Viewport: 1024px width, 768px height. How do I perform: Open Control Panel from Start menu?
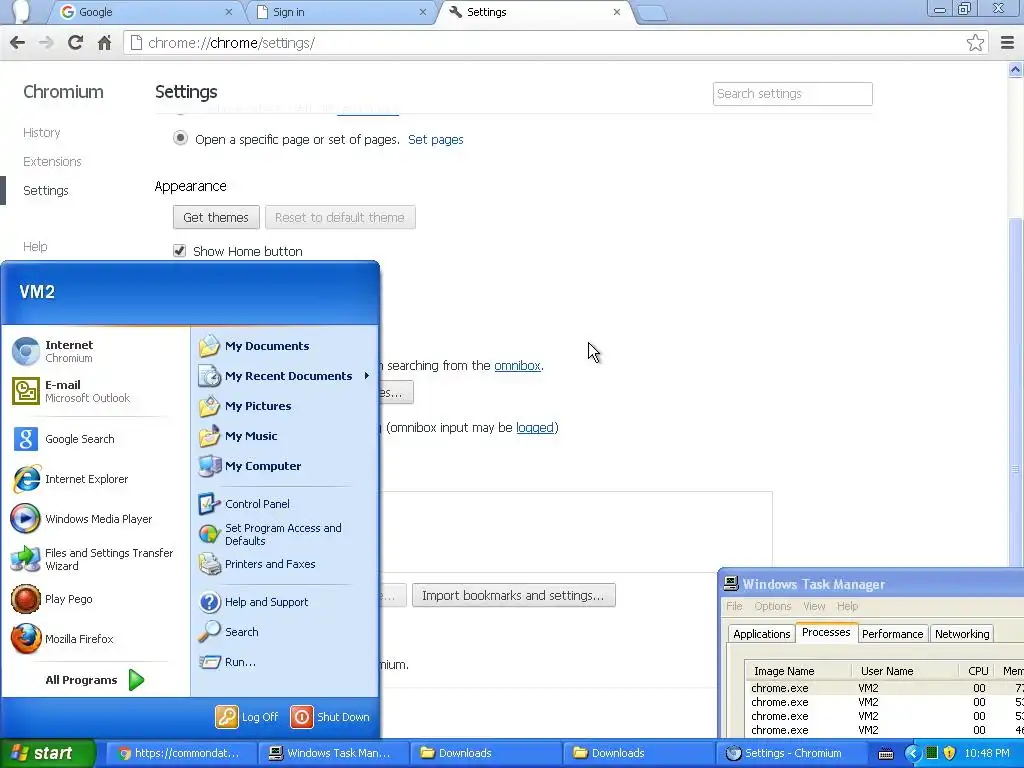(285, 504)
